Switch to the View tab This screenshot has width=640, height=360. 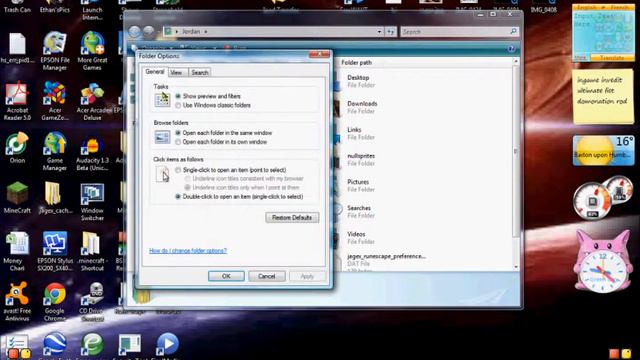click(176, 73)
